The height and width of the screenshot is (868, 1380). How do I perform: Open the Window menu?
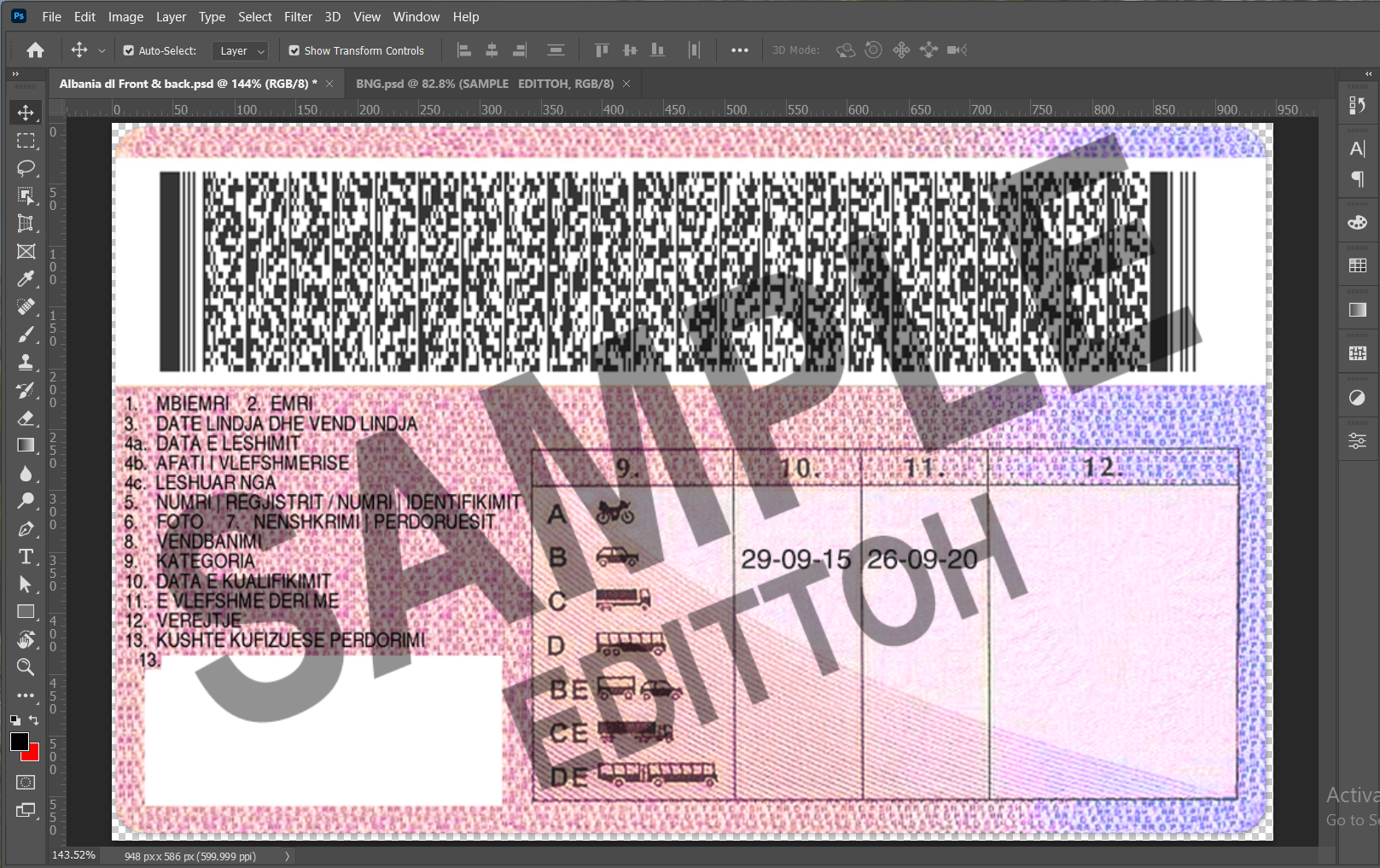(416, 16)
